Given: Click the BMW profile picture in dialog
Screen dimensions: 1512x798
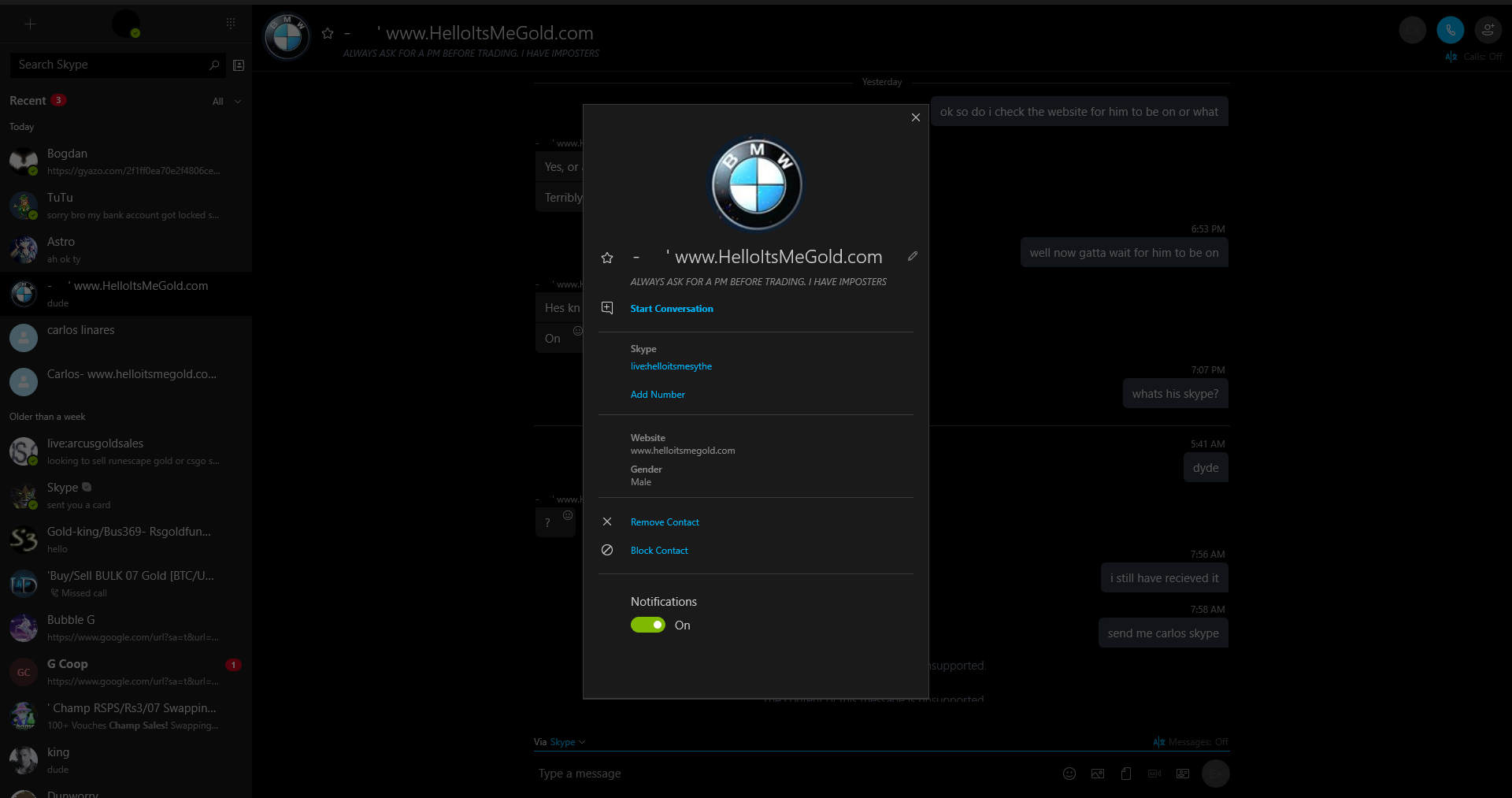Looking at the screenshot, I should (x=757, y=184).
